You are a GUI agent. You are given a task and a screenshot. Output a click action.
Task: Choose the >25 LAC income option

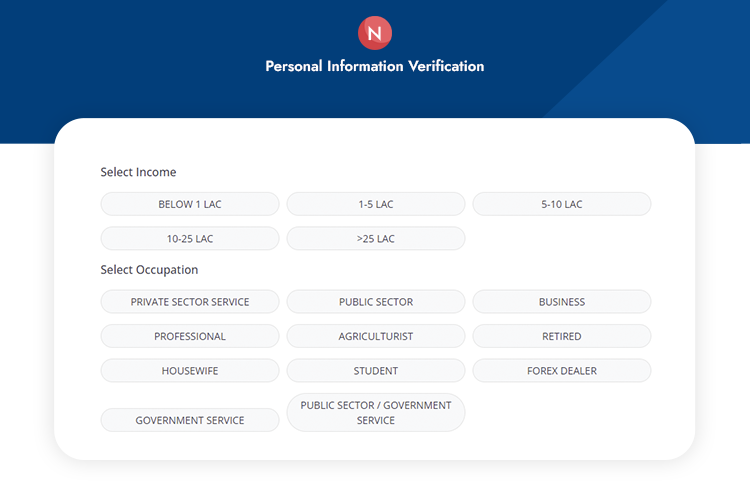click(x=376, y=239)
